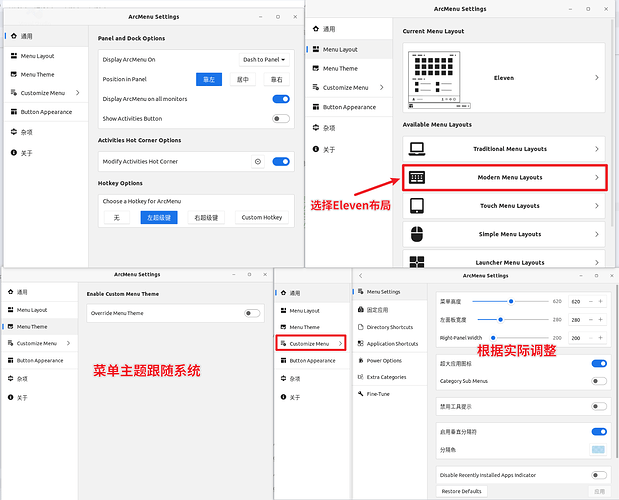Click 菜单高度 value field showing 620
619x500 pixels.
coord(576,301)
